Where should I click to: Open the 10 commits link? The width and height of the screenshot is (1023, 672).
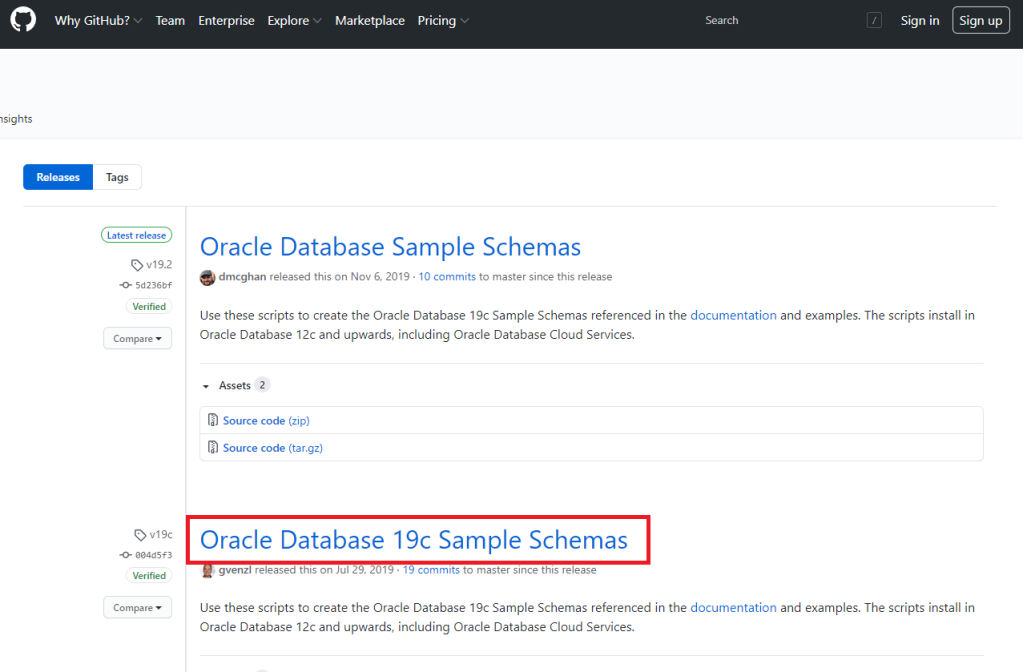(447, 277)
